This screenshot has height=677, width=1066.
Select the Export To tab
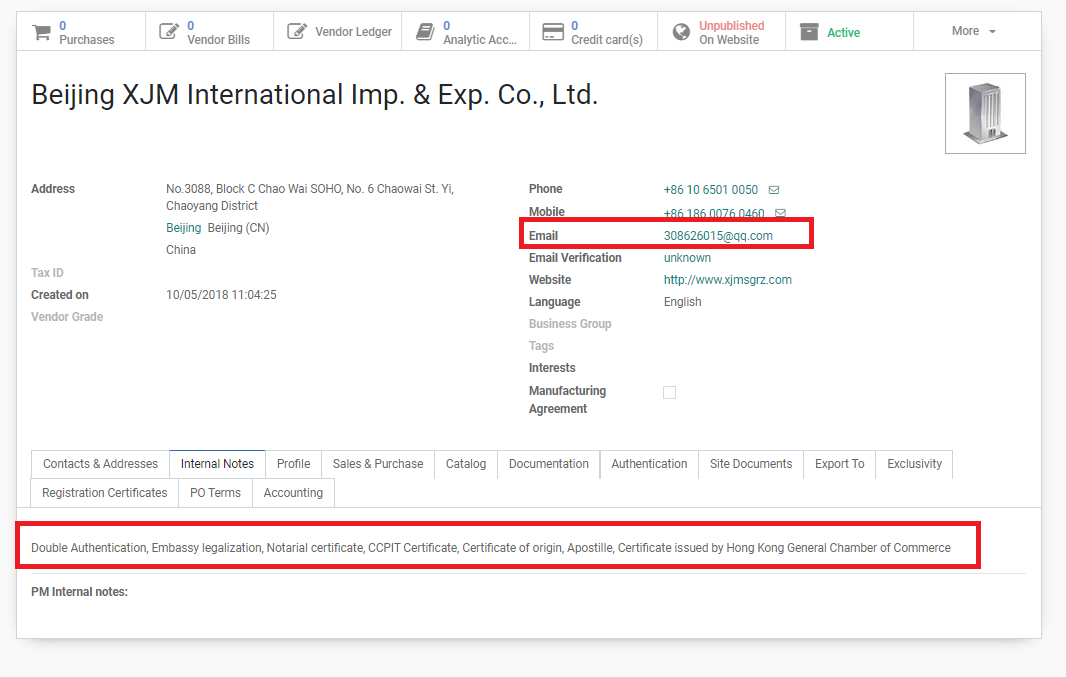click(840, 464)
